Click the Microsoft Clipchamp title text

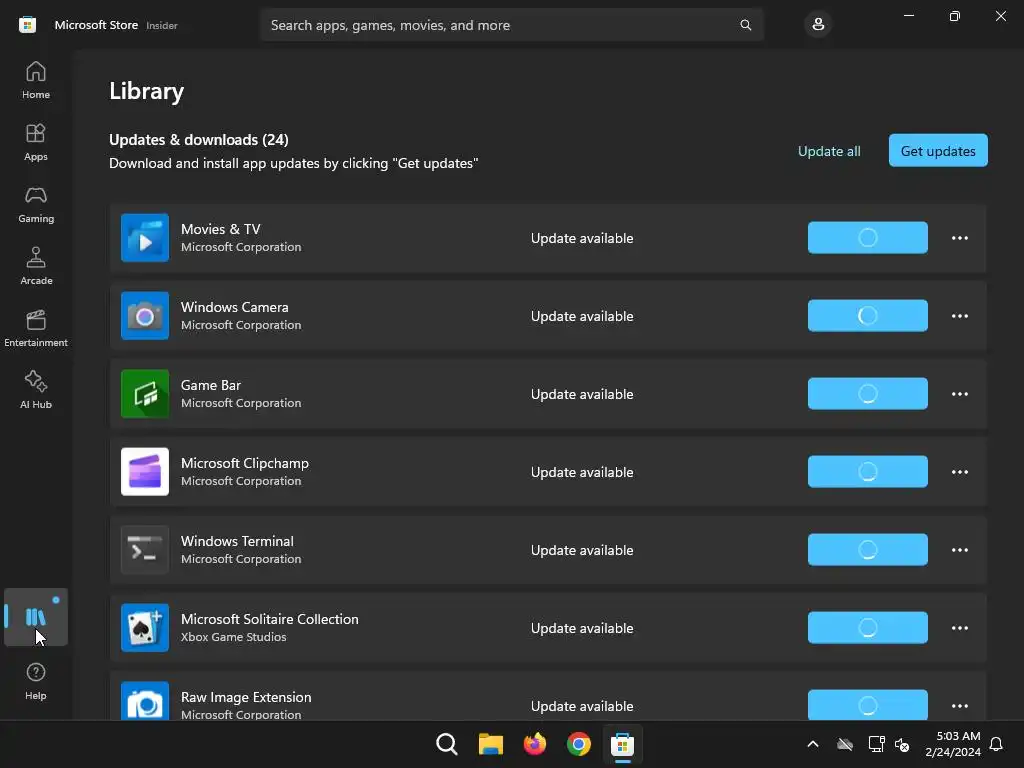(245, 463)
